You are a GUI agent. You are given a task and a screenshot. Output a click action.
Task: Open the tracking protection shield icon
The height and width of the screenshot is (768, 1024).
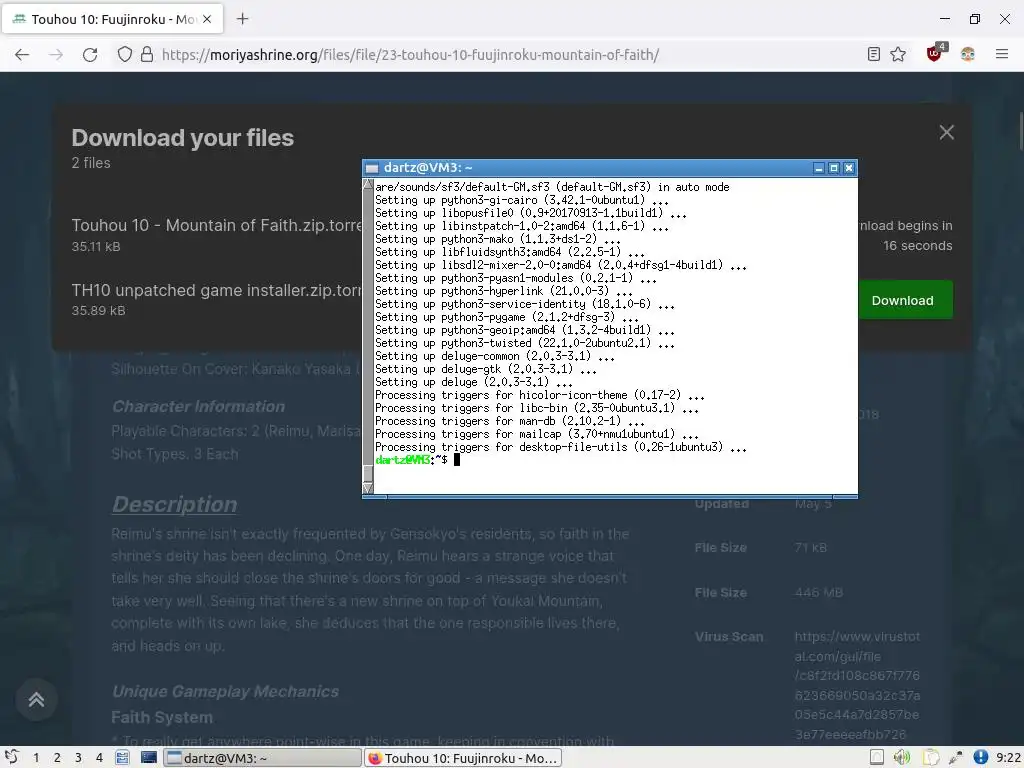tap(125, 54)
